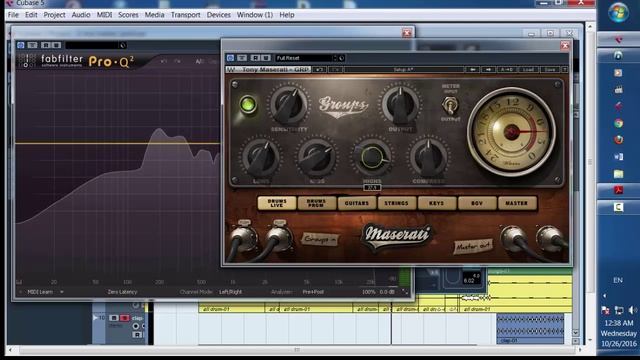Screen dimensions: 640x360
Task: Open the MIDI menu
Action: coord(104,15)
